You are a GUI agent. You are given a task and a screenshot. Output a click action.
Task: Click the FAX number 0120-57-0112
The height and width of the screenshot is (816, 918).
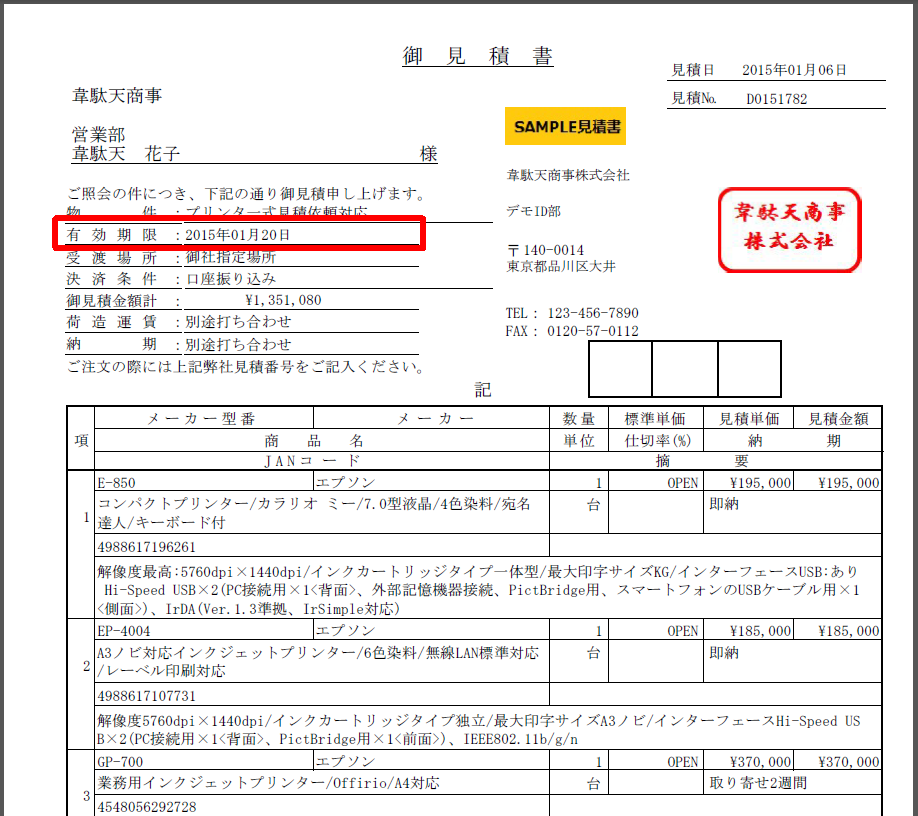(x=593, y=331)
